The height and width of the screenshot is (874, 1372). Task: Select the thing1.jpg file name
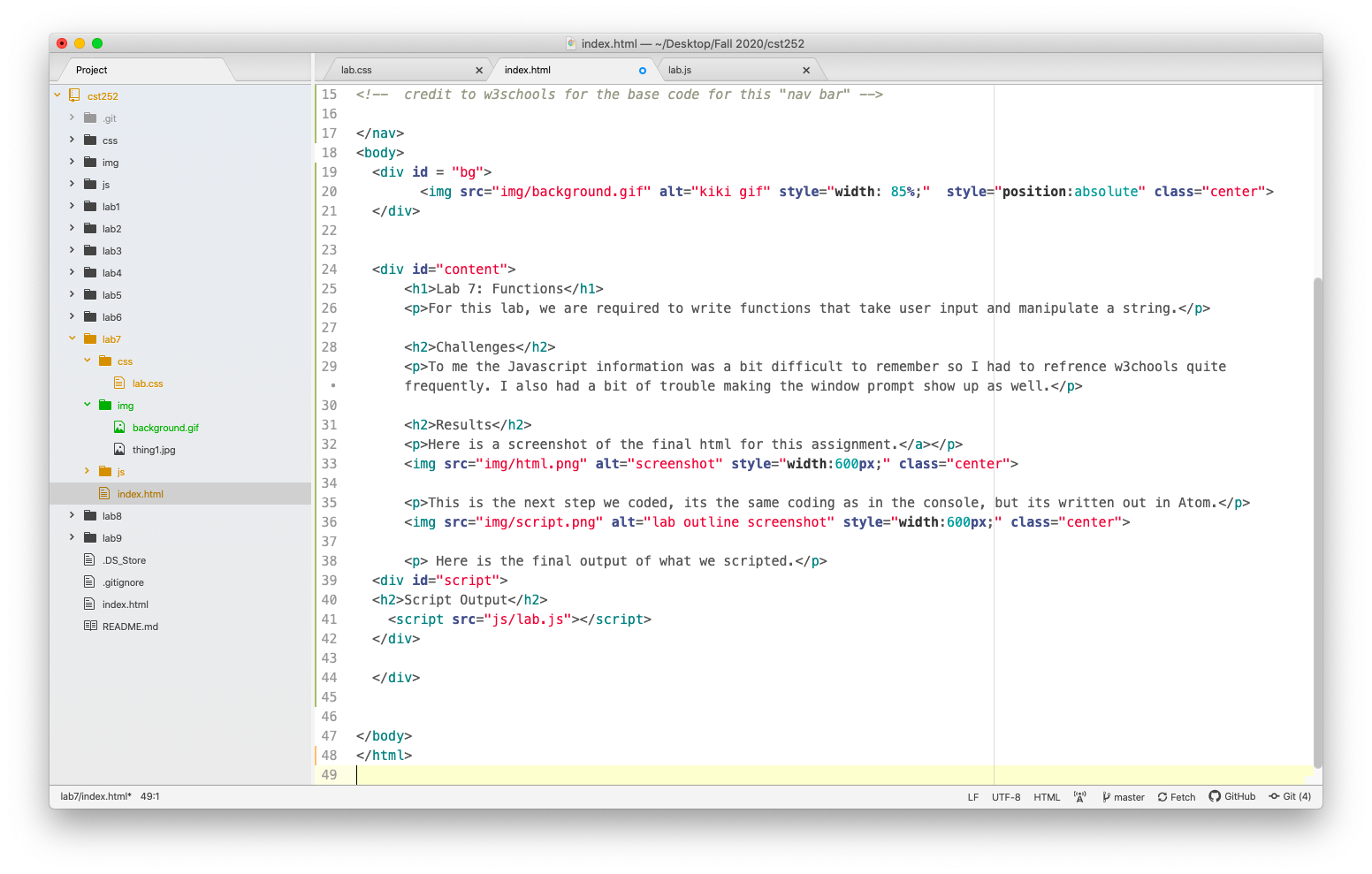tap(154, 450)
